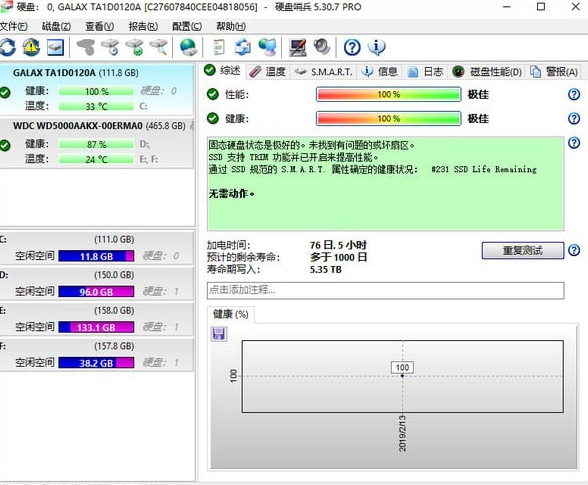The image size is (588, 485).
Task: Click the speaker sound toolbar icon
Action: [x=322, y=47]
